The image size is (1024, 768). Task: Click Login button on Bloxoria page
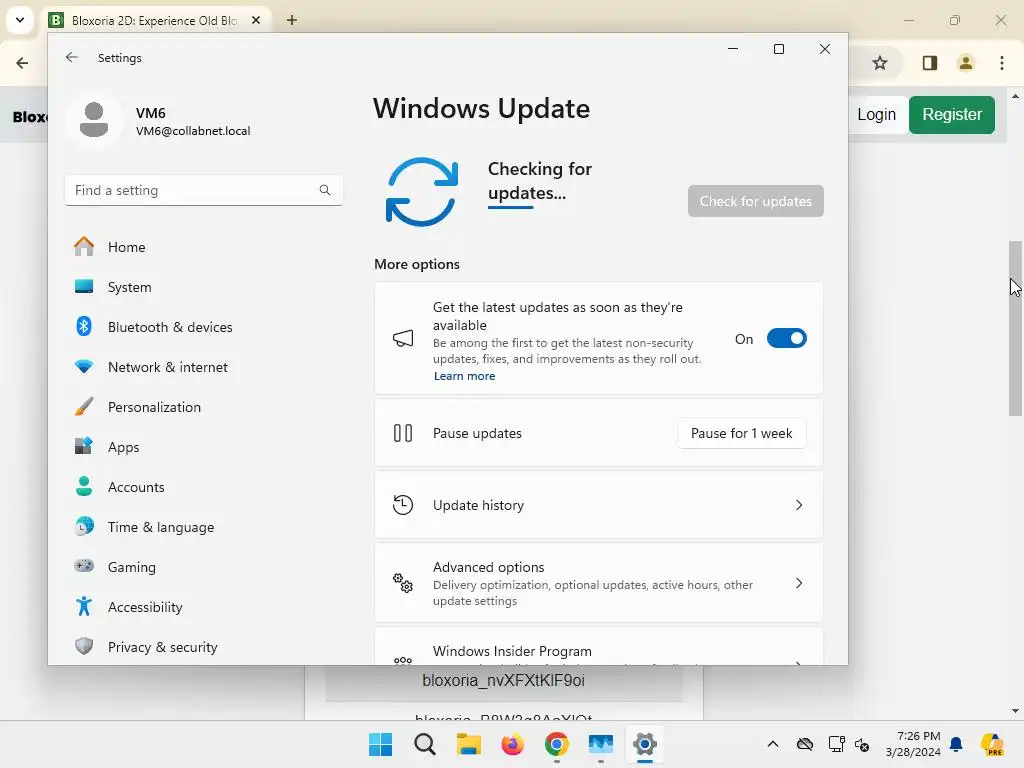pyautogui.click(x=876, y=115)
